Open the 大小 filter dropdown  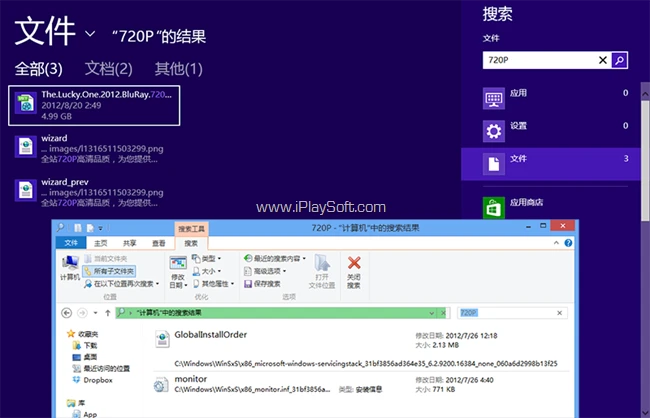pos(206,271)
